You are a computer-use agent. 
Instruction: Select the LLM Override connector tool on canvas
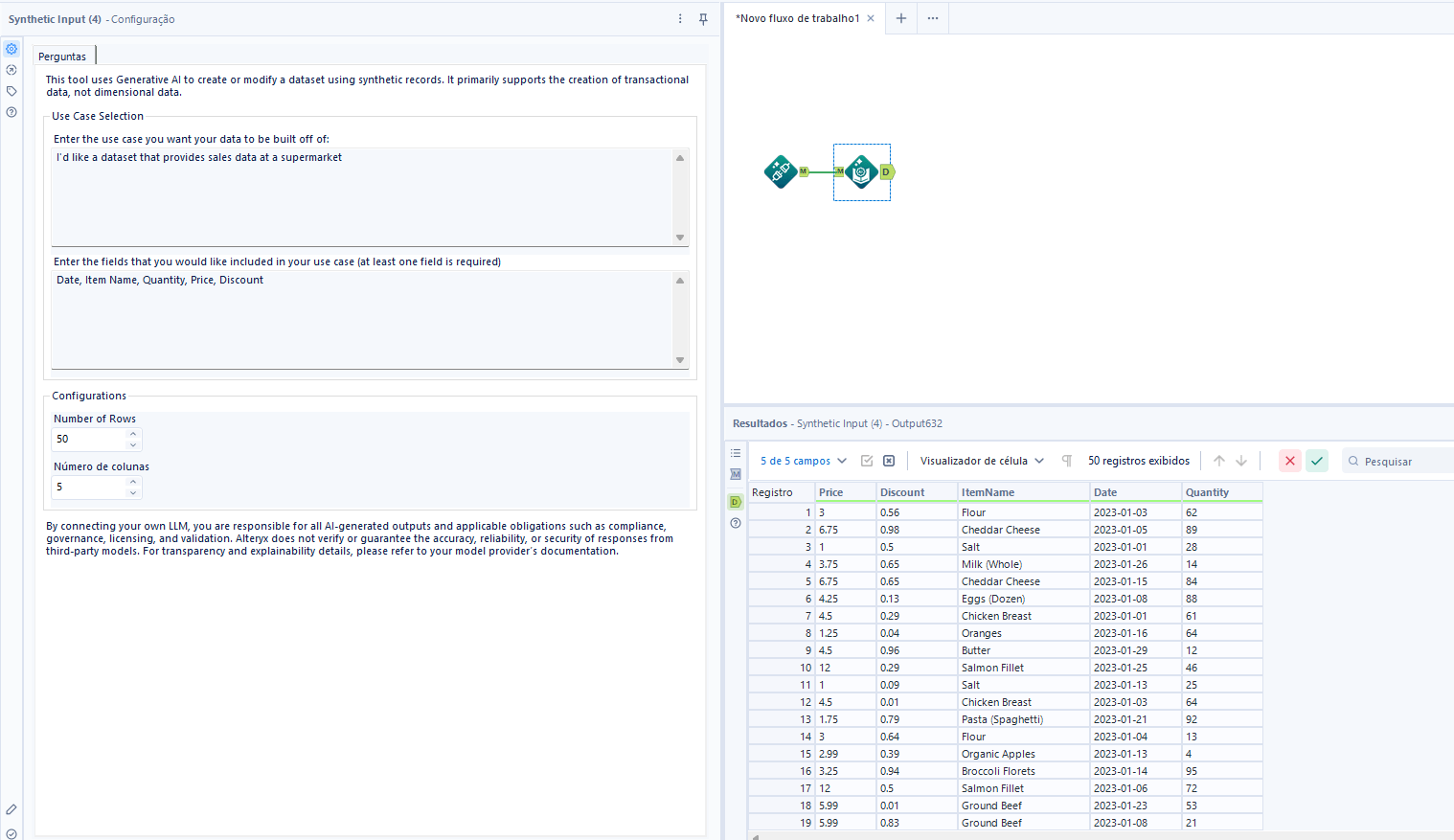pyautogui.click(x=781, y=172)
